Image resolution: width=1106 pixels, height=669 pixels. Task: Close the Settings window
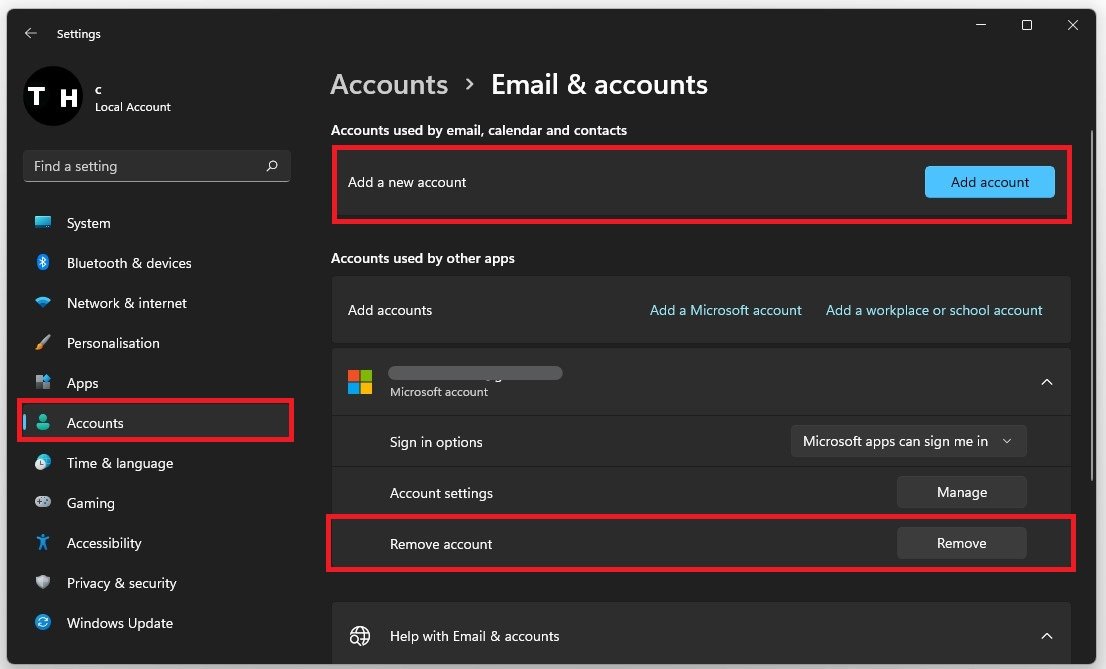coord(1073,25)
